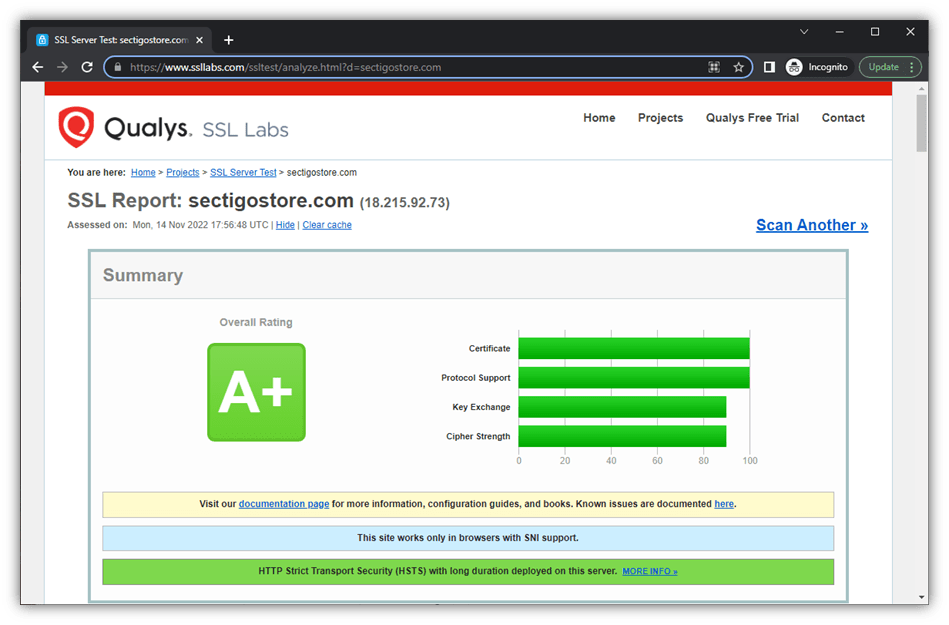
Task: Minimize the Chrome window
Action: 839,31
